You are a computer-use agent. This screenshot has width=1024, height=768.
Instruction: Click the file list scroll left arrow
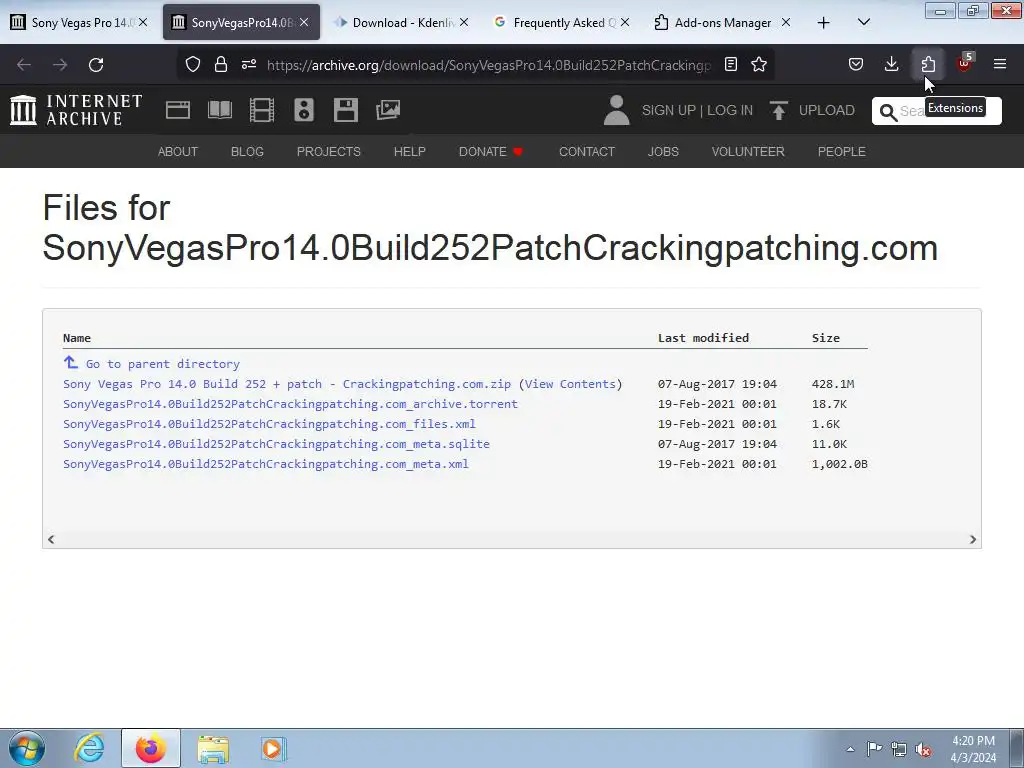pyautogui.click(x=51, y=539)
